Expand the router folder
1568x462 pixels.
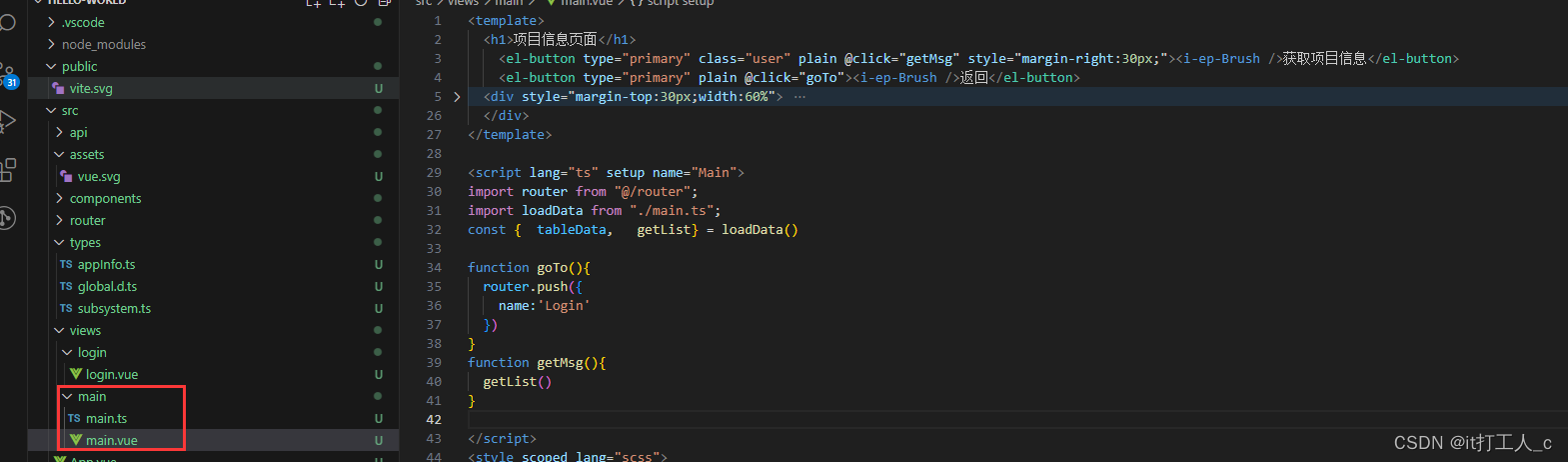pos(59,220)
